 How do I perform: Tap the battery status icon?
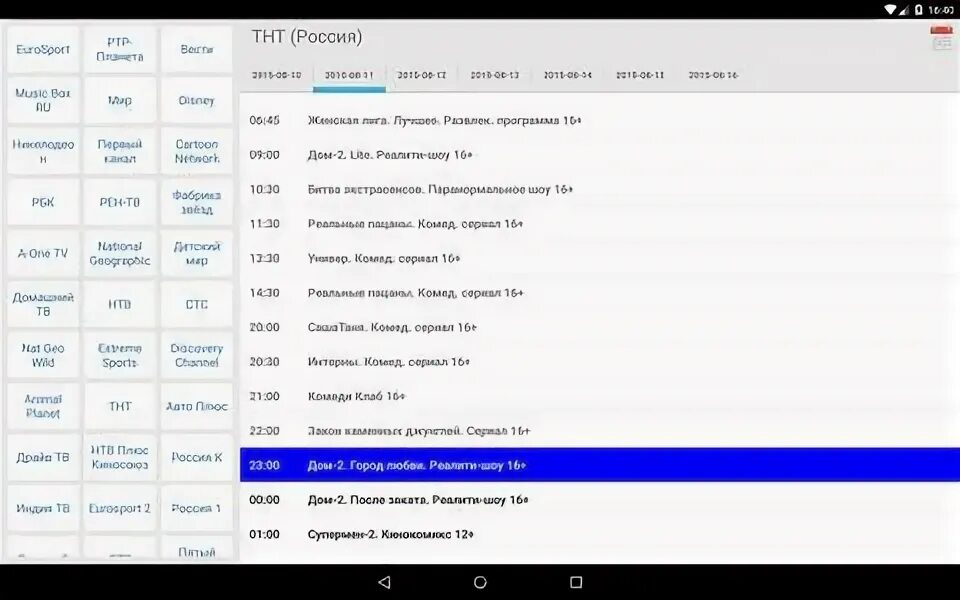[918, 10]
